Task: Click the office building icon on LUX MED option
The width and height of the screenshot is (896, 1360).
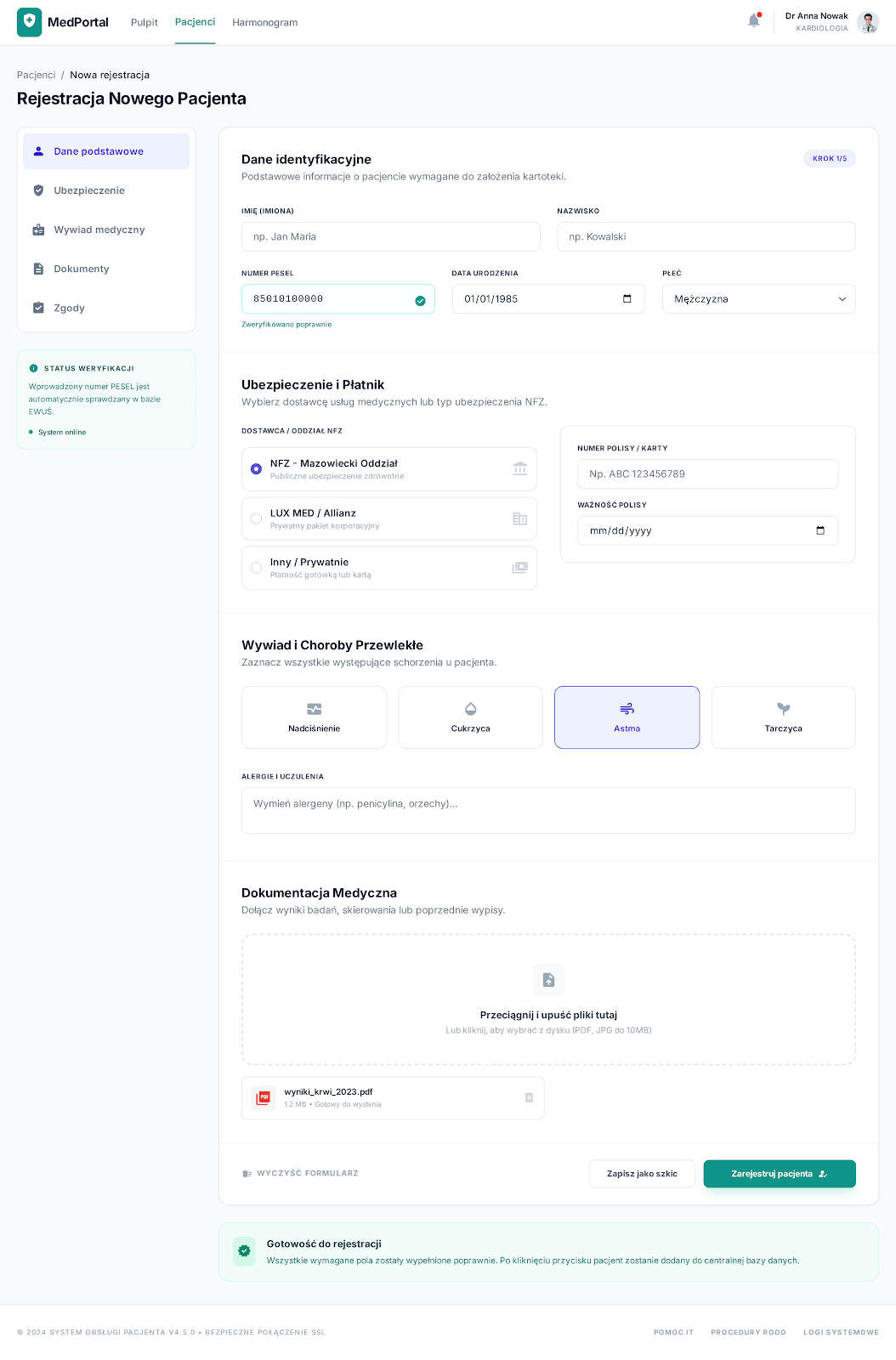Action: [x=520, y=518]
